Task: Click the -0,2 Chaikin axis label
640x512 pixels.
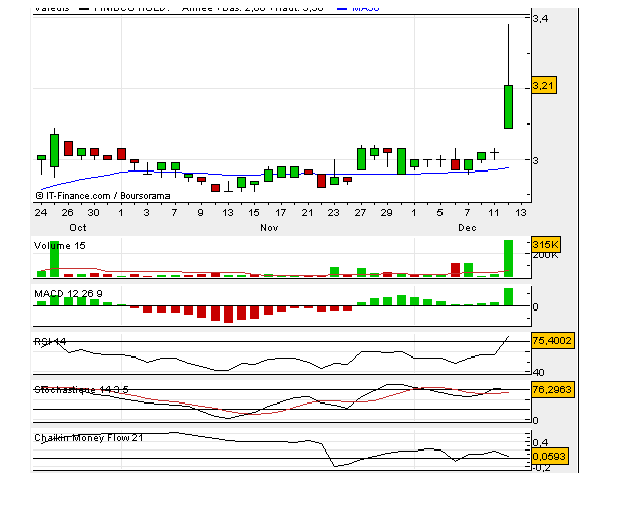Action: tap(541, 468)
